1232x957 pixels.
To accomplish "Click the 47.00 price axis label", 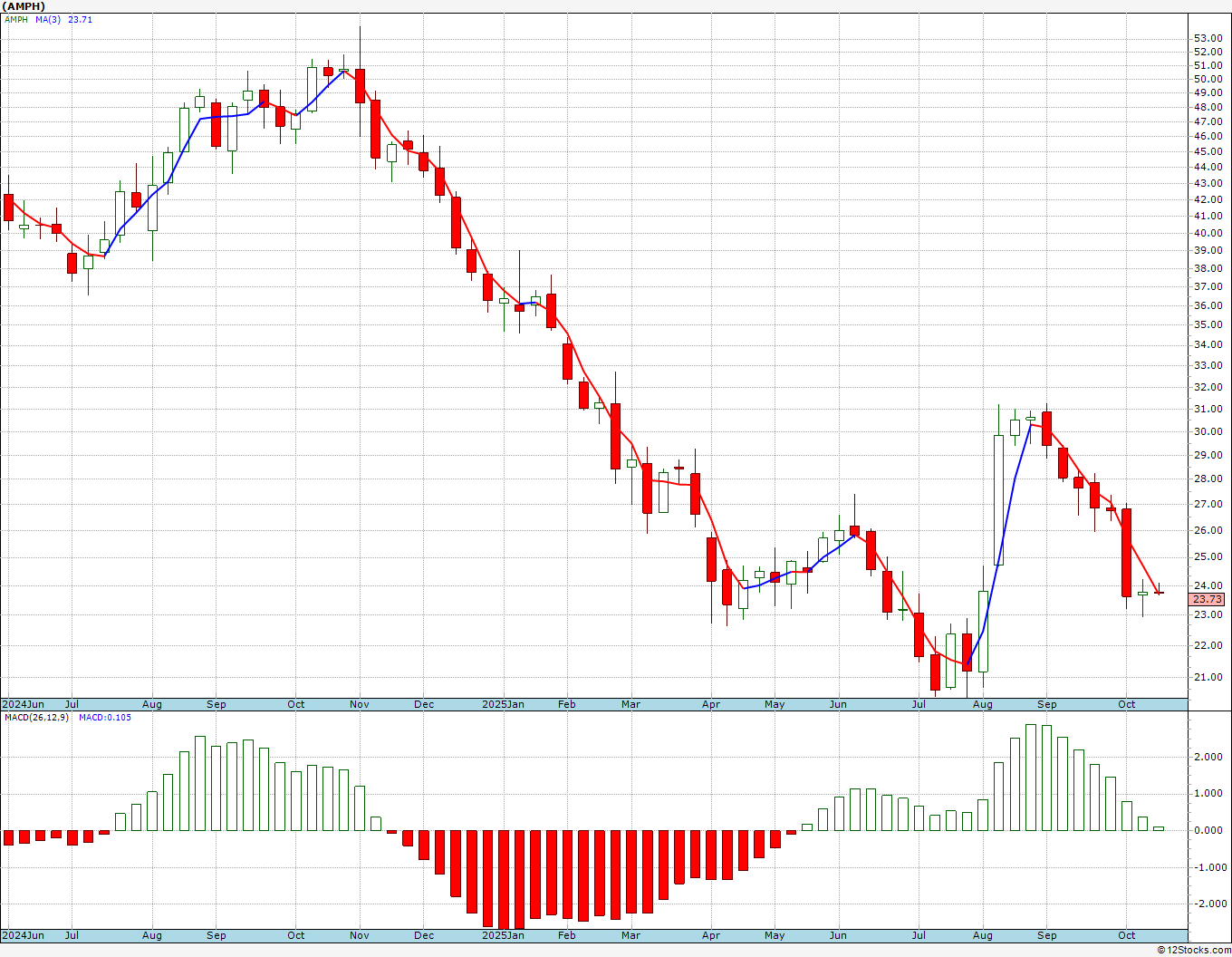I will tap(1208, 121).
